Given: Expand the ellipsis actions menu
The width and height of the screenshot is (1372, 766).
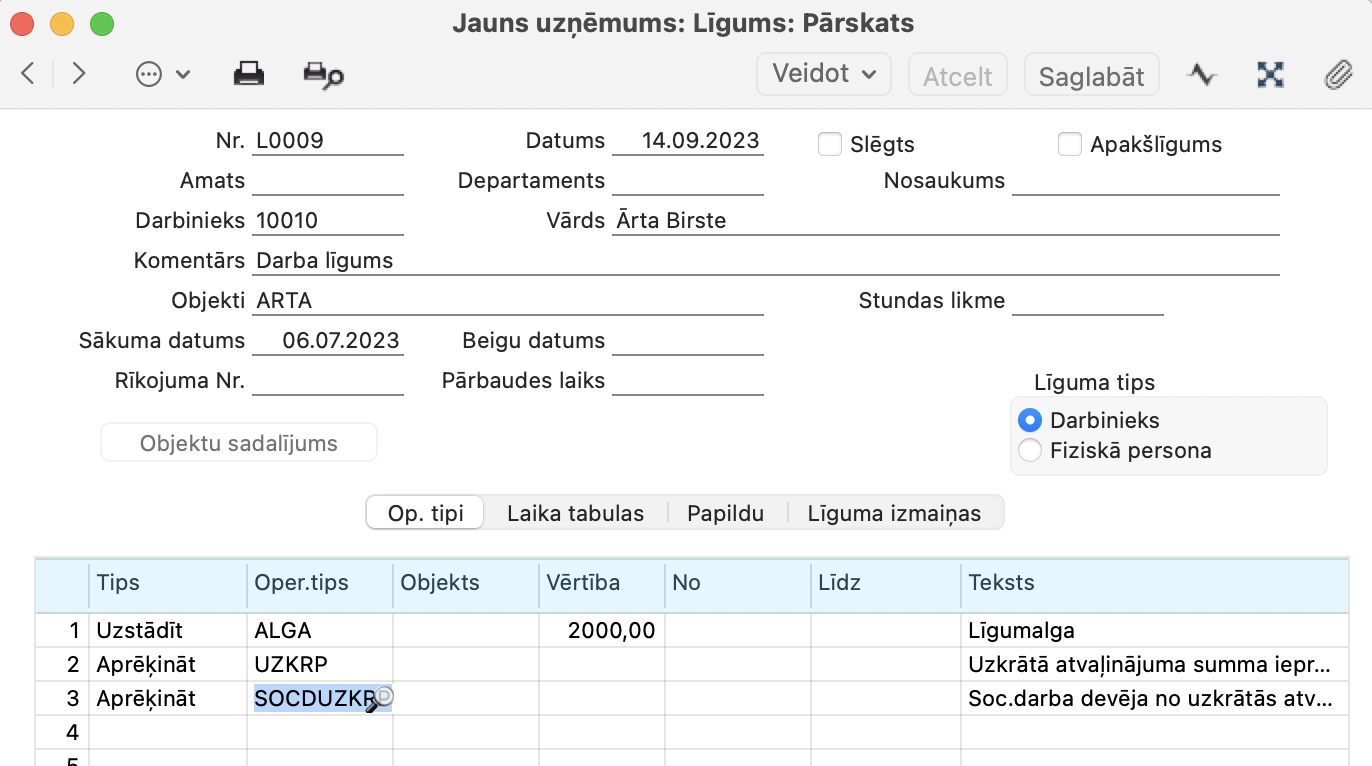Looking at the screenshot, I should coord(162,75).
